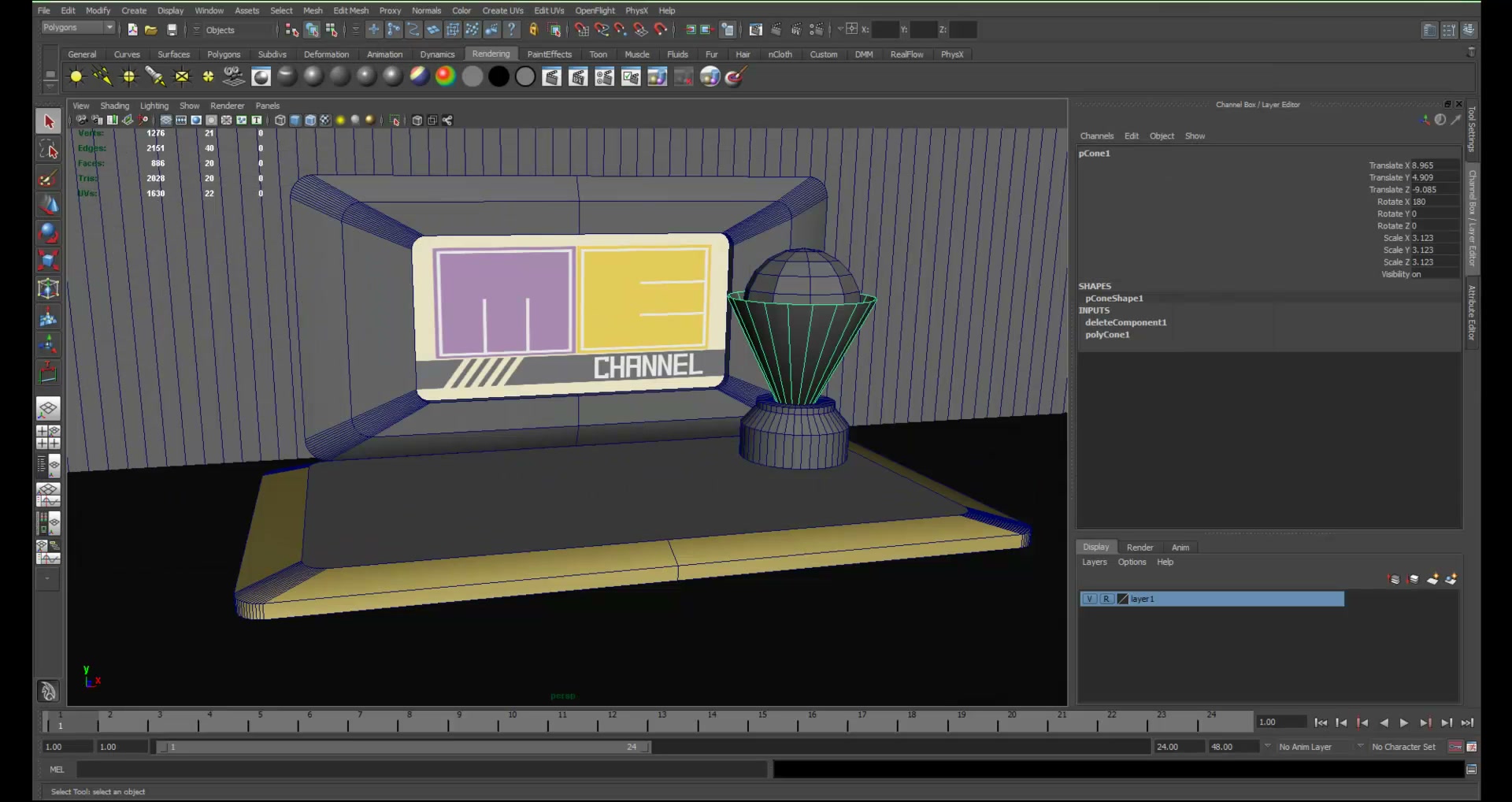Toggle the V visibility box for layer1
Viewport: 1512px width, 802px height.
[x=1089, y=599]
